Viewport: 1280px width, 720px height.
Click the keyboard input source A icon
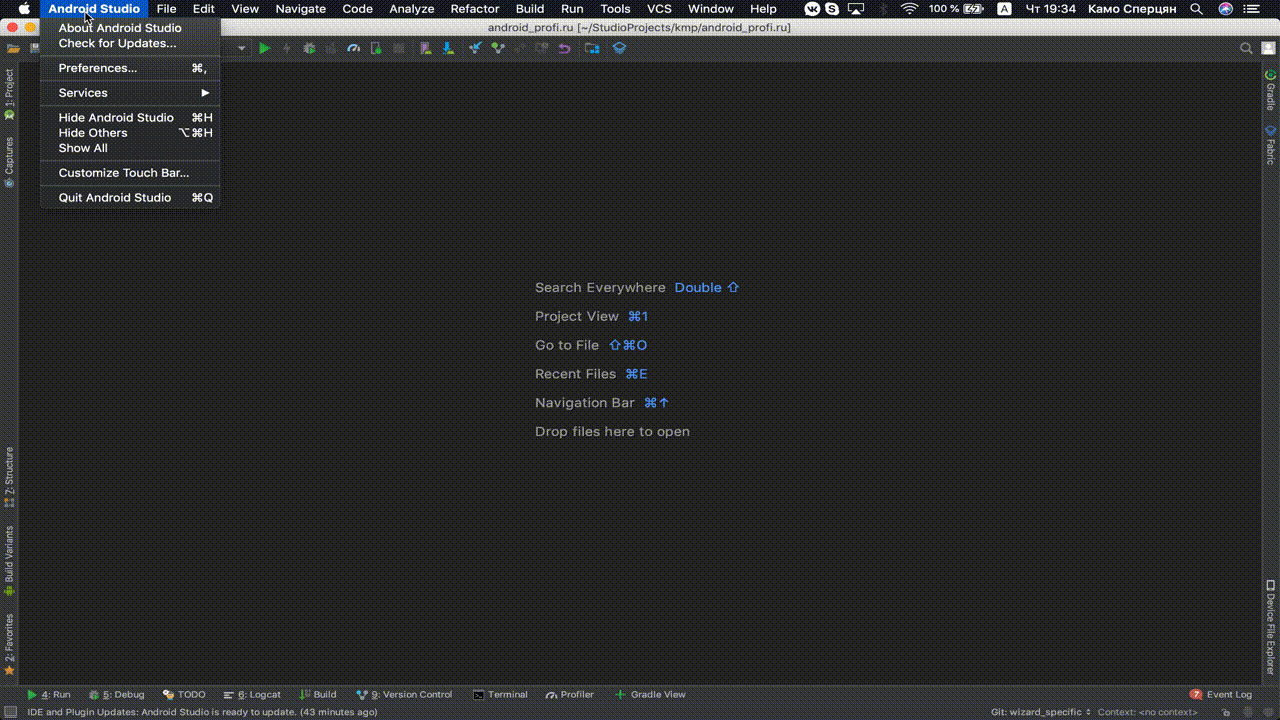tap(1004, 9)
